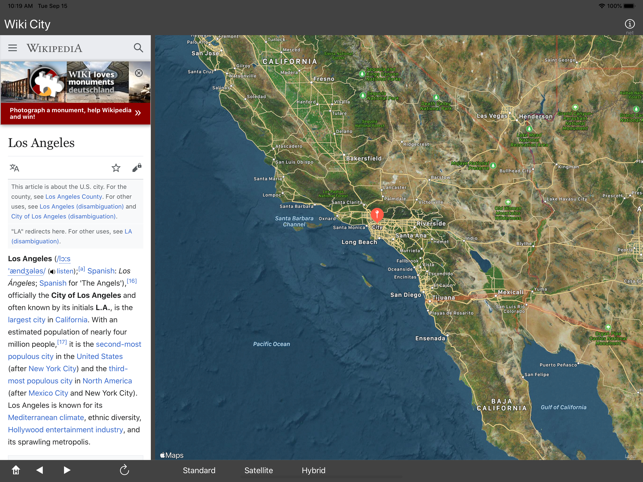Open footnote reference 16
The width and height of the screenshot is (643, 482).
[132, 281]
